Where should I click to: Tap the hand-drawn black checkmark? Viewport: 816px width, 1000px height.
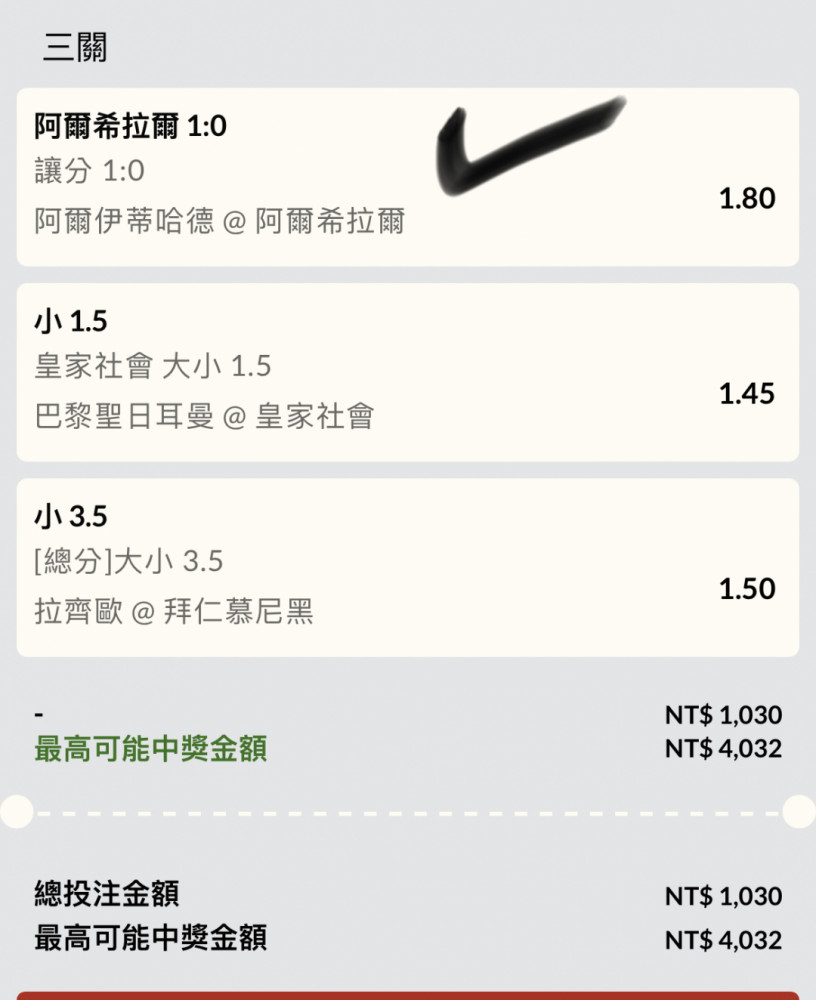(531, 146)
